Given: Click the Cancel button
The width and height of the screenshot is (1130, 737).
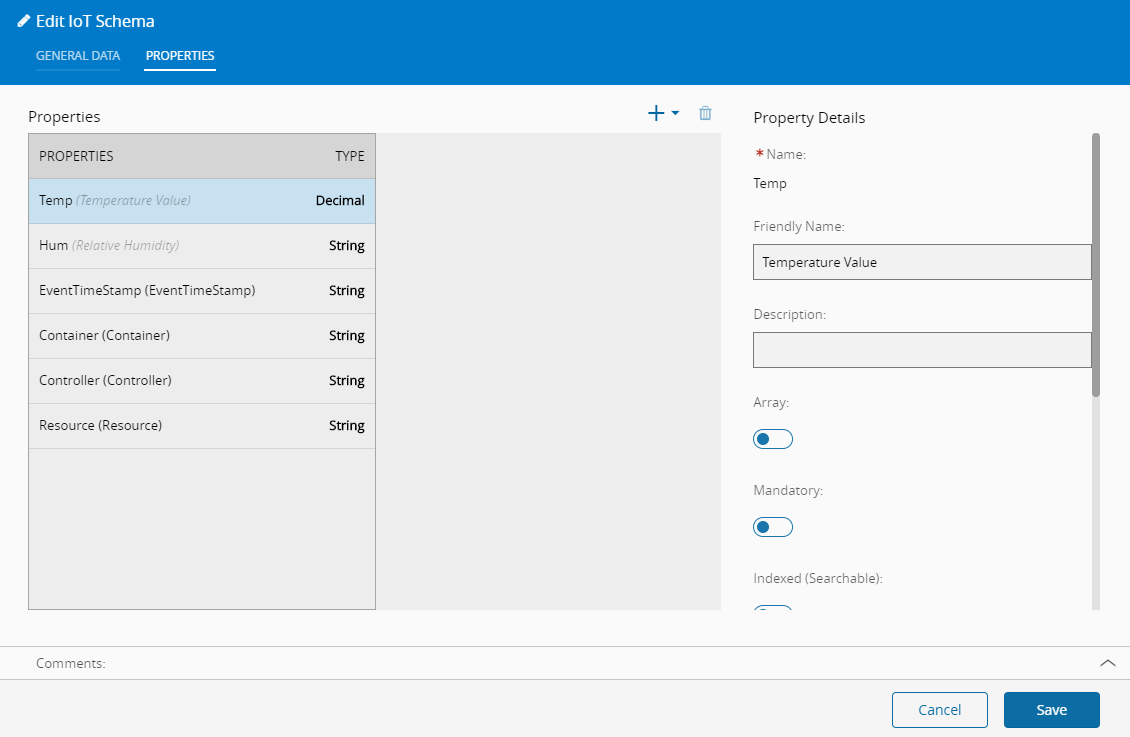Looking at the screenshot, I should [939, 710].
